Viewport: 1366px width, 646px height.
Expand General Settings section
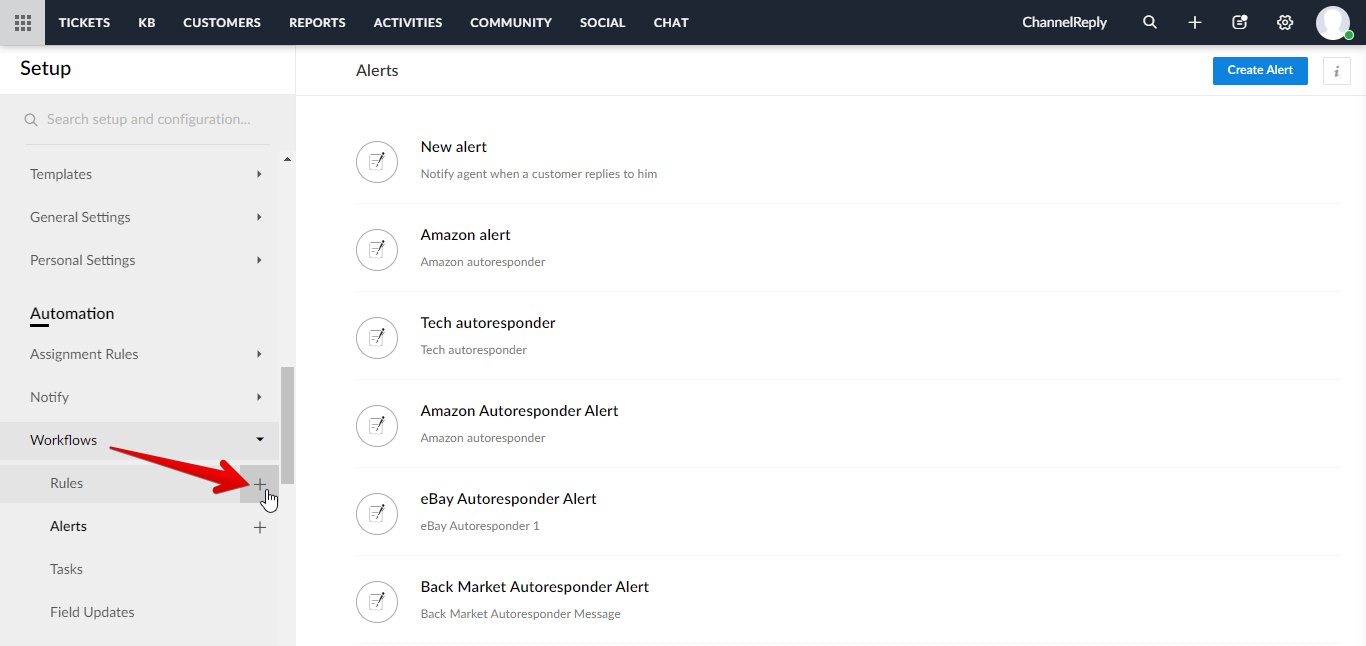click(259, 217)
